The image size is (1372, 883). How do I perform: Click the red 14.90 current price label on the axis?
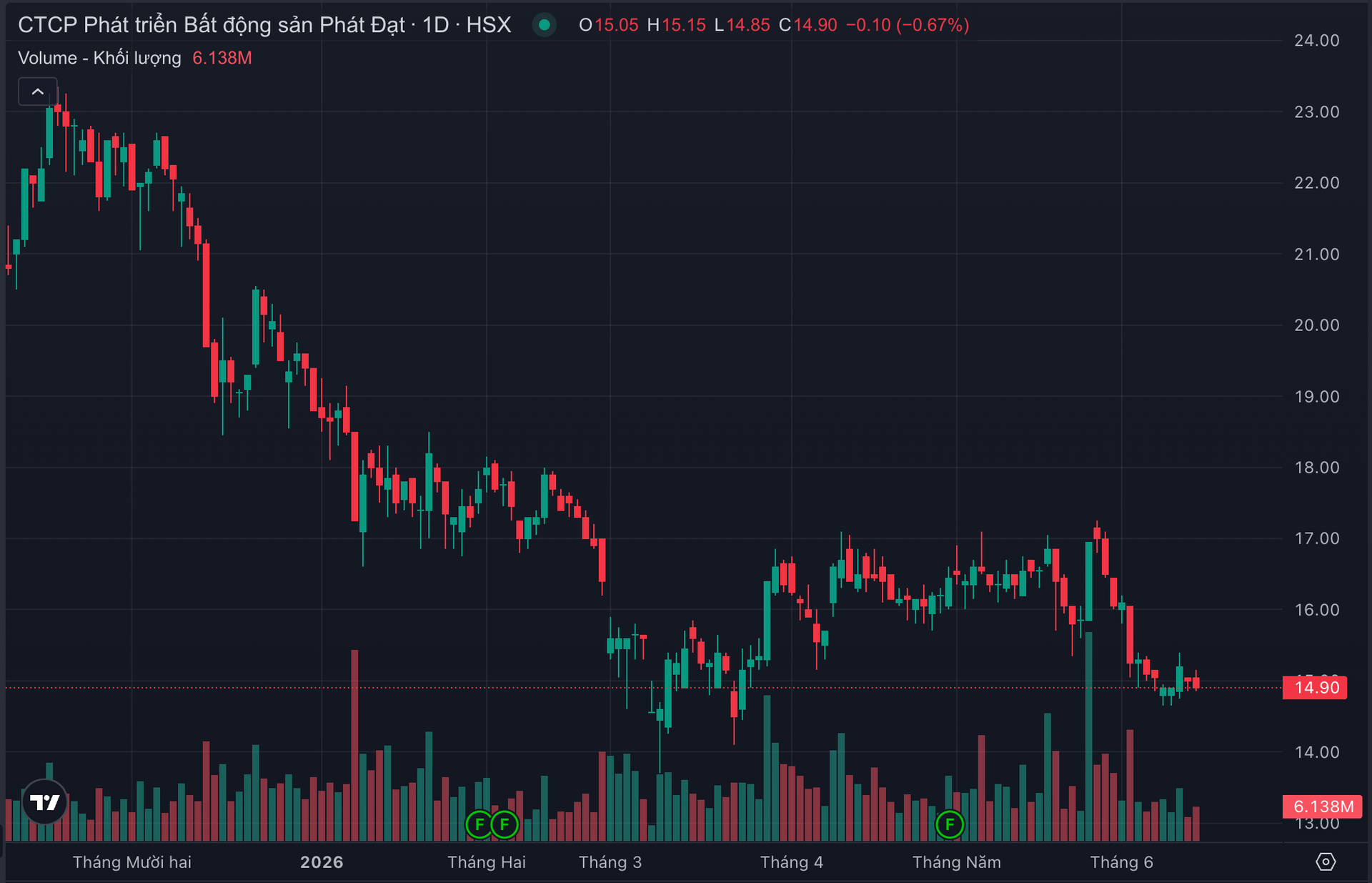[1315, 688]
